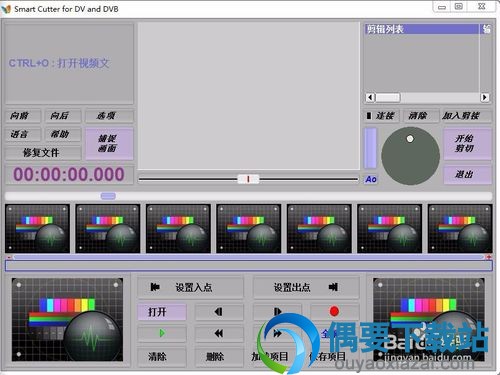This screenshot has width=500, height=375.
Task: Click 清除 button next to 连接
Action: tap(421, 116)
